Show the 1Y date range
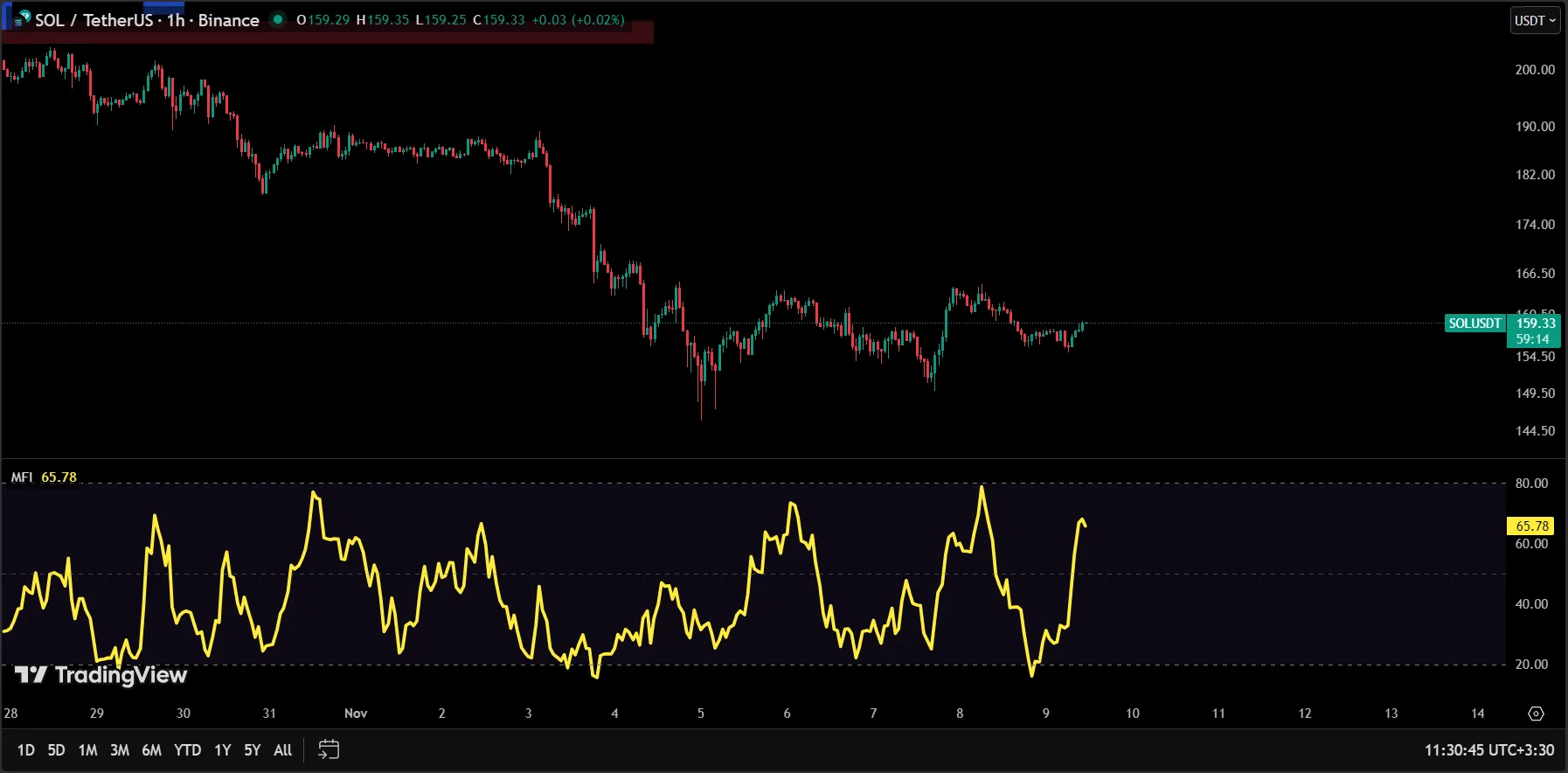This screenshot has width=1568, height=773. (x=223, y=750)
